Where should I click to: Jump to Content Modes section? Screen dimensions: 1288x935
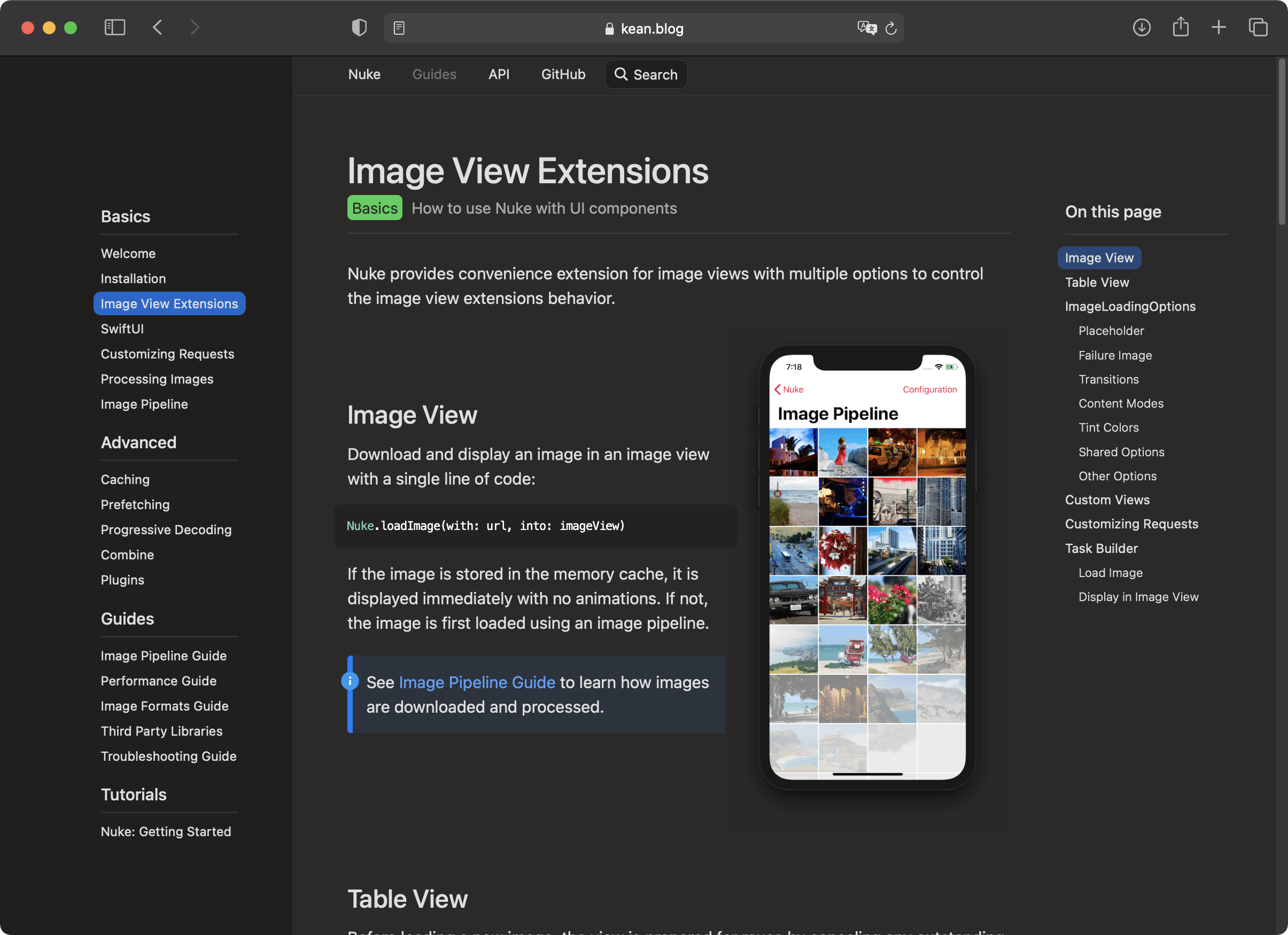point(1121,403)
